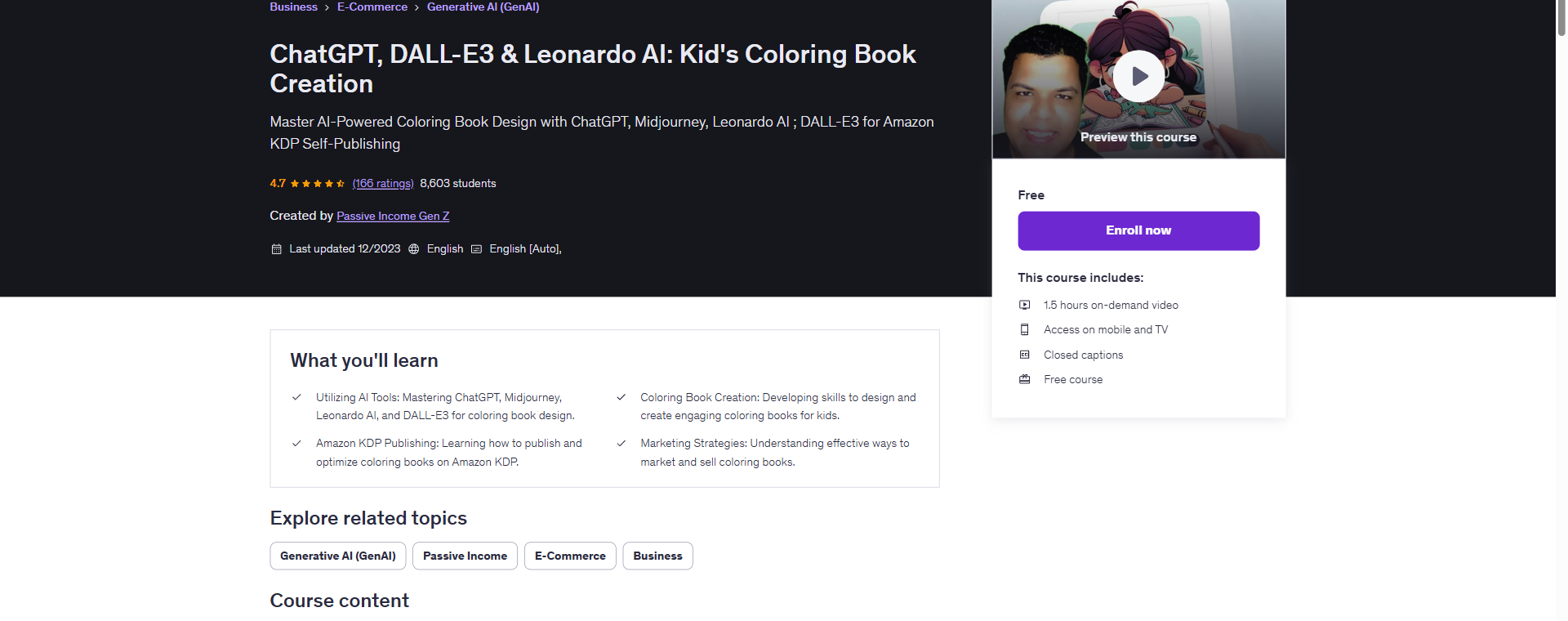
Task: Click the Closed captions text
Action: click(1083, 355)
